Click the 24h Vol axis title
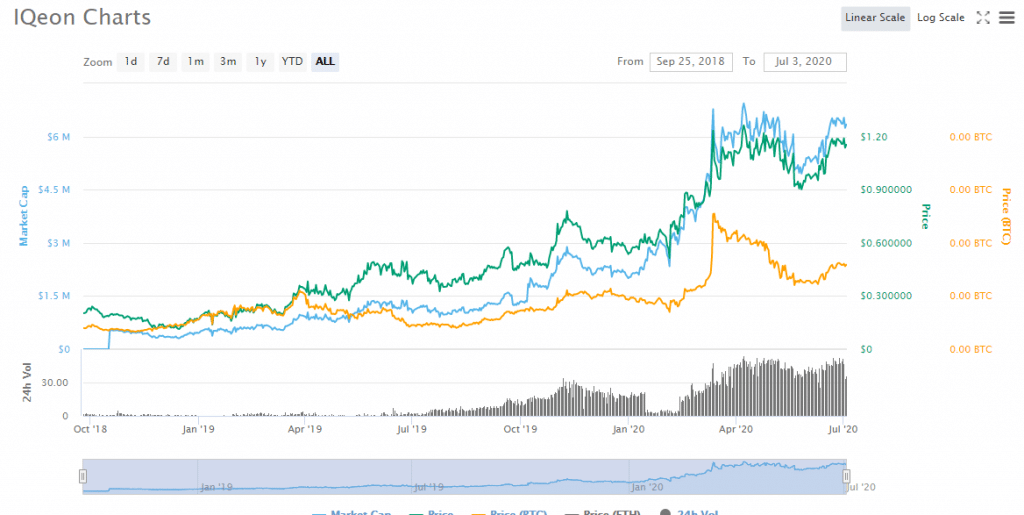Viewport: 1024px width, 515px height. click(27, 382)
